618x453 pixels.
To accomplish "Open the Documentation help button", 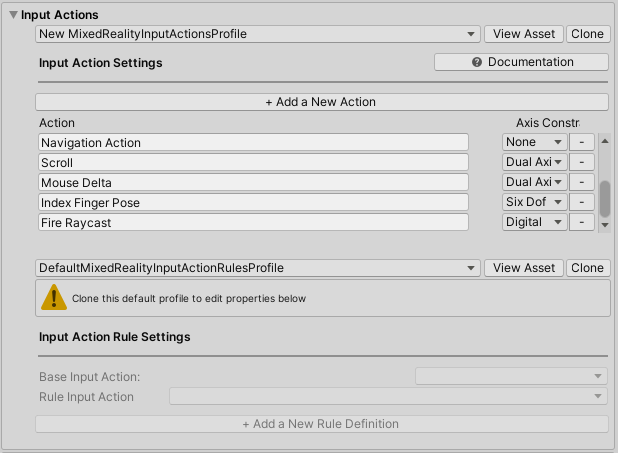I will pyautogui.click(x=521, y=62).
